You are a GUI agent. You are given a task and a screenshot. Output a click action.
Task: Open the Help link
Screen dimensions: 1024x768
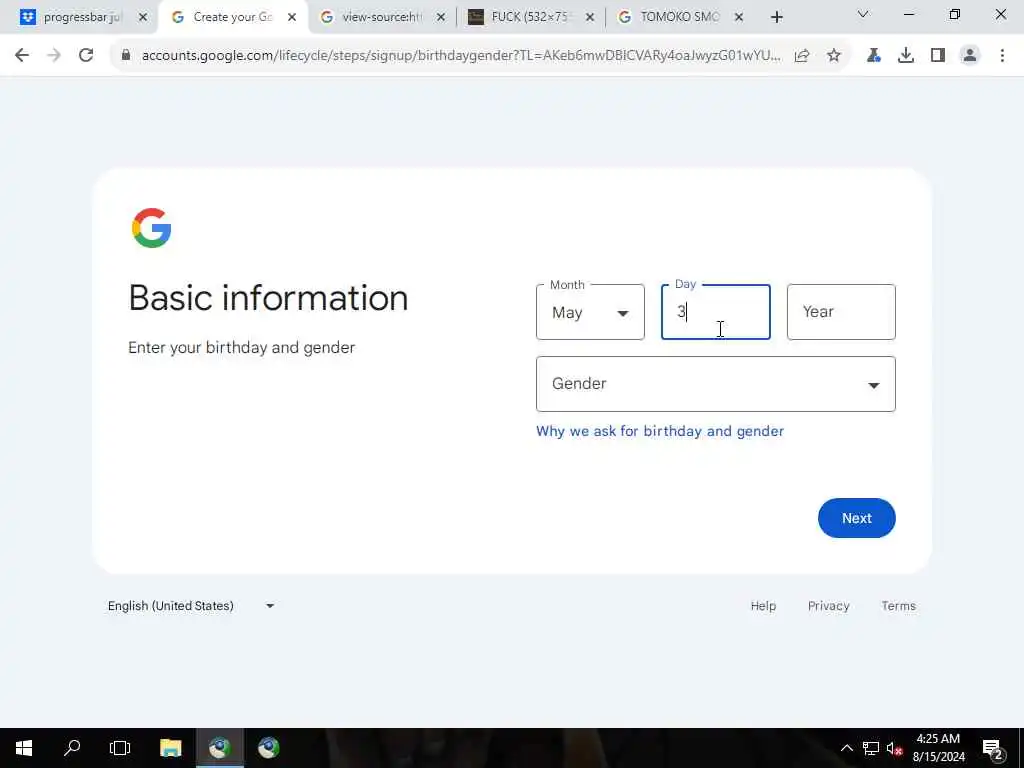tap(763, 606)
